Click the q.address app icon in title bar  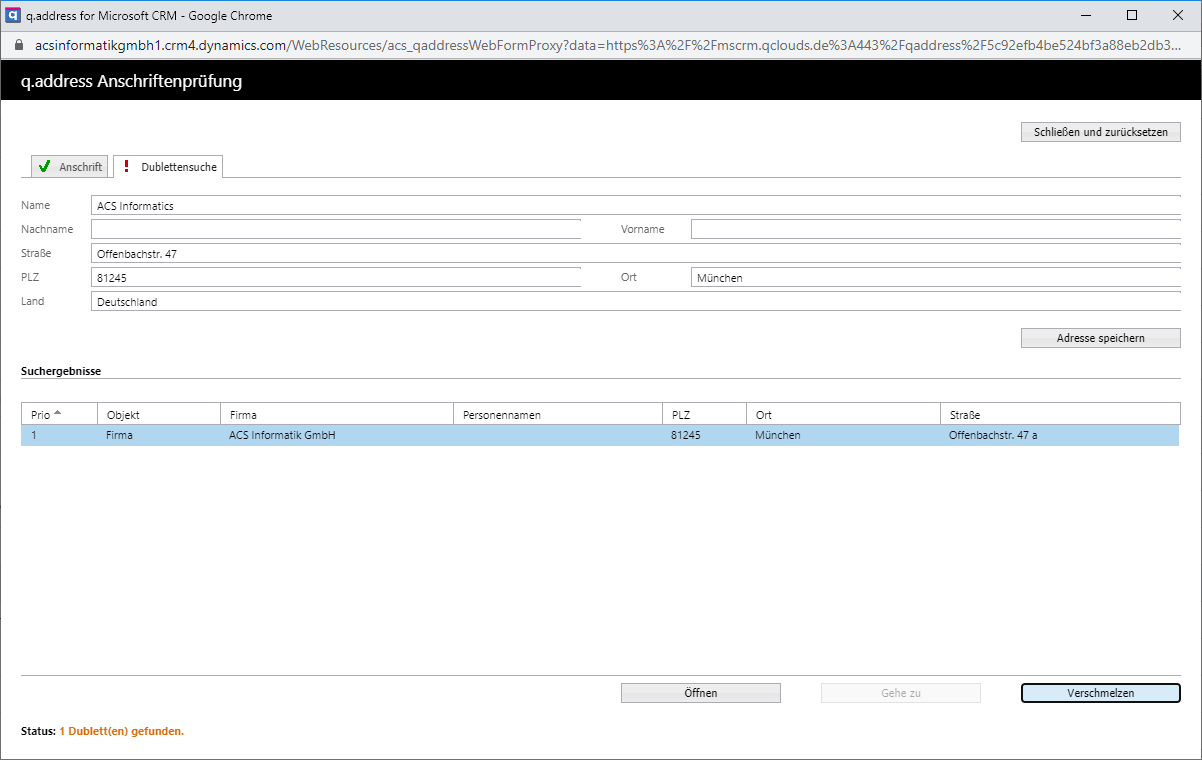tap(15, 15)
